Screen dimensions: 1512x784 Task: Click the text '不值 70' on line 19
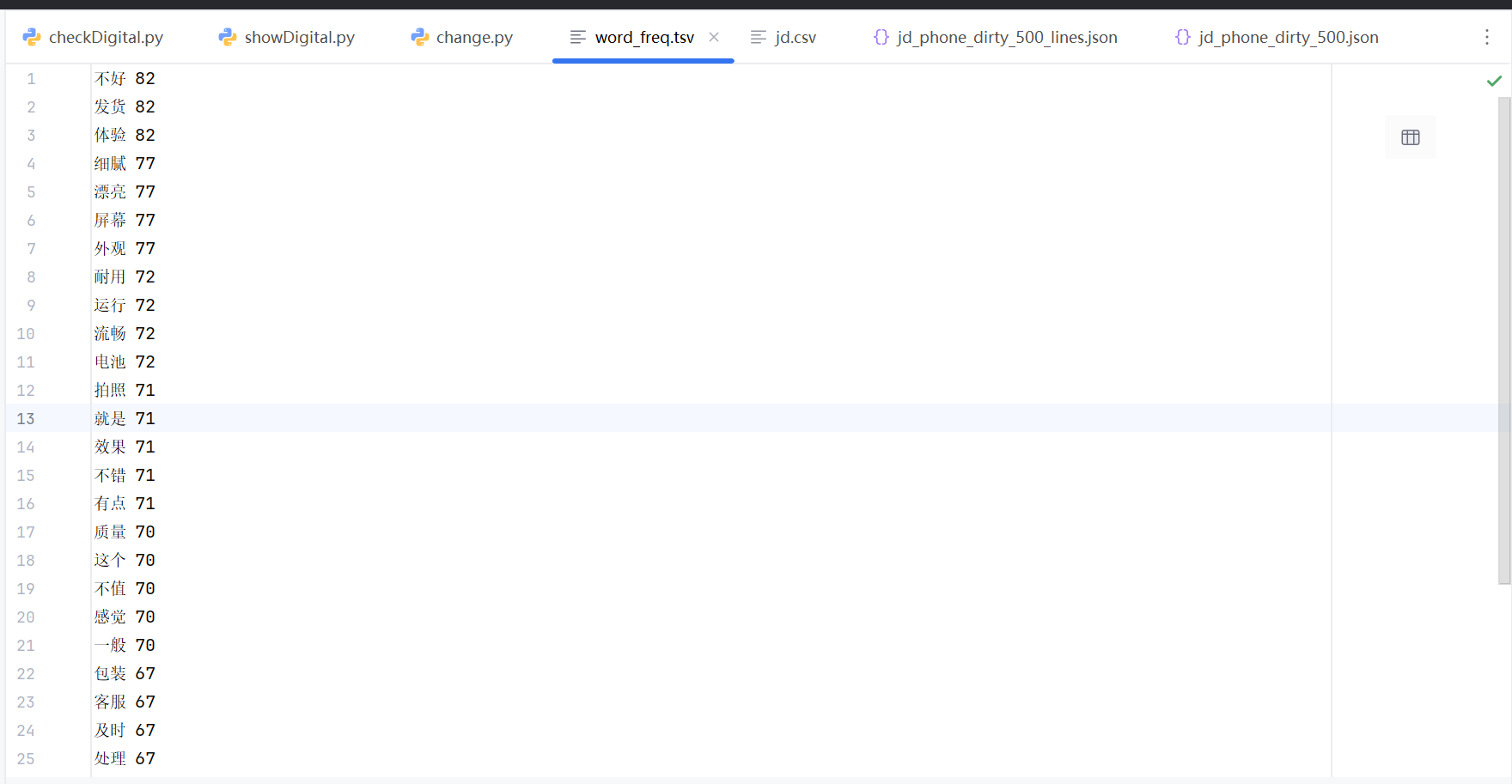tap(125, 589)
